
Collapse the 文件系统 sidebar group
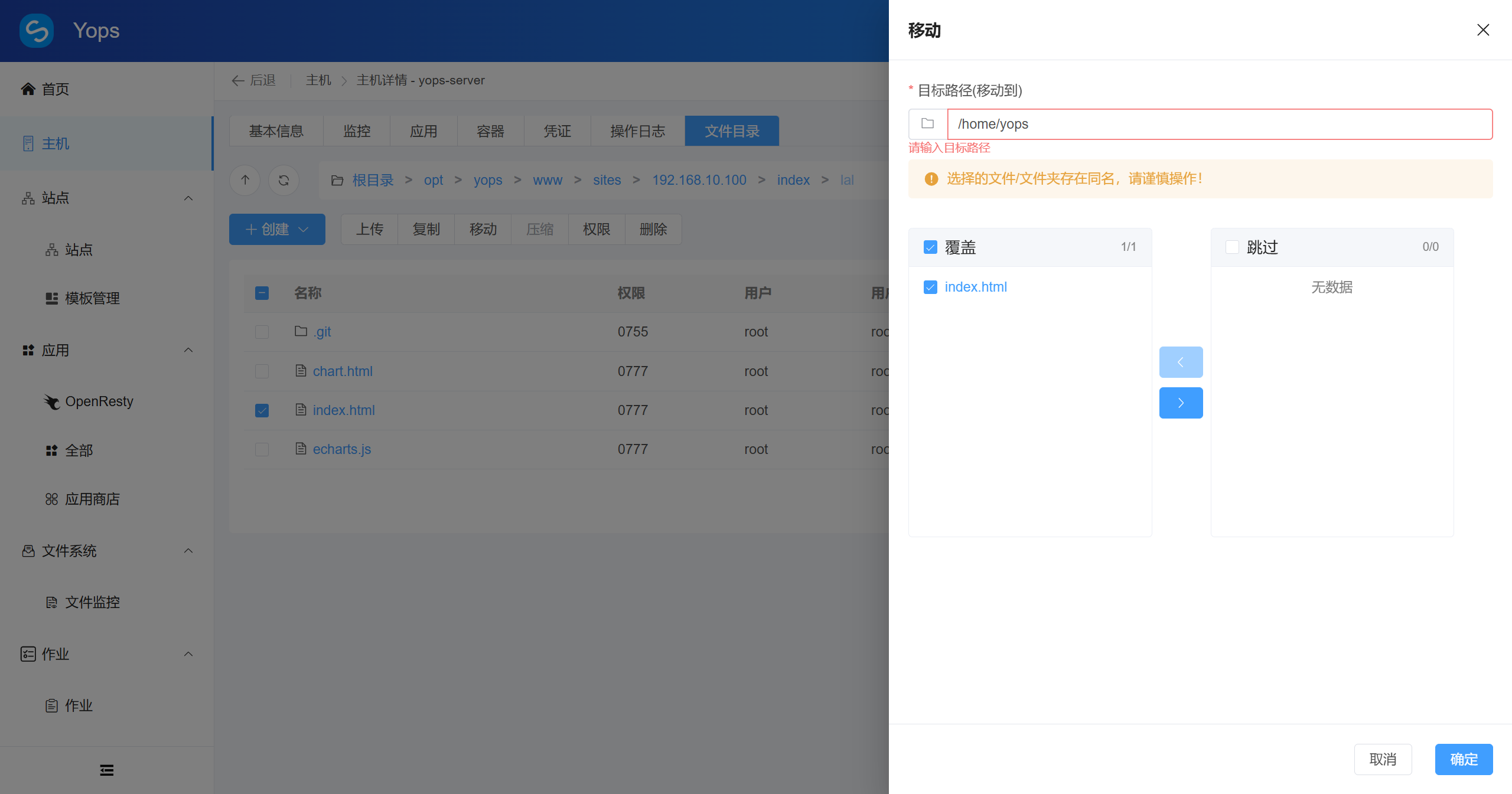tap(188, 551)
